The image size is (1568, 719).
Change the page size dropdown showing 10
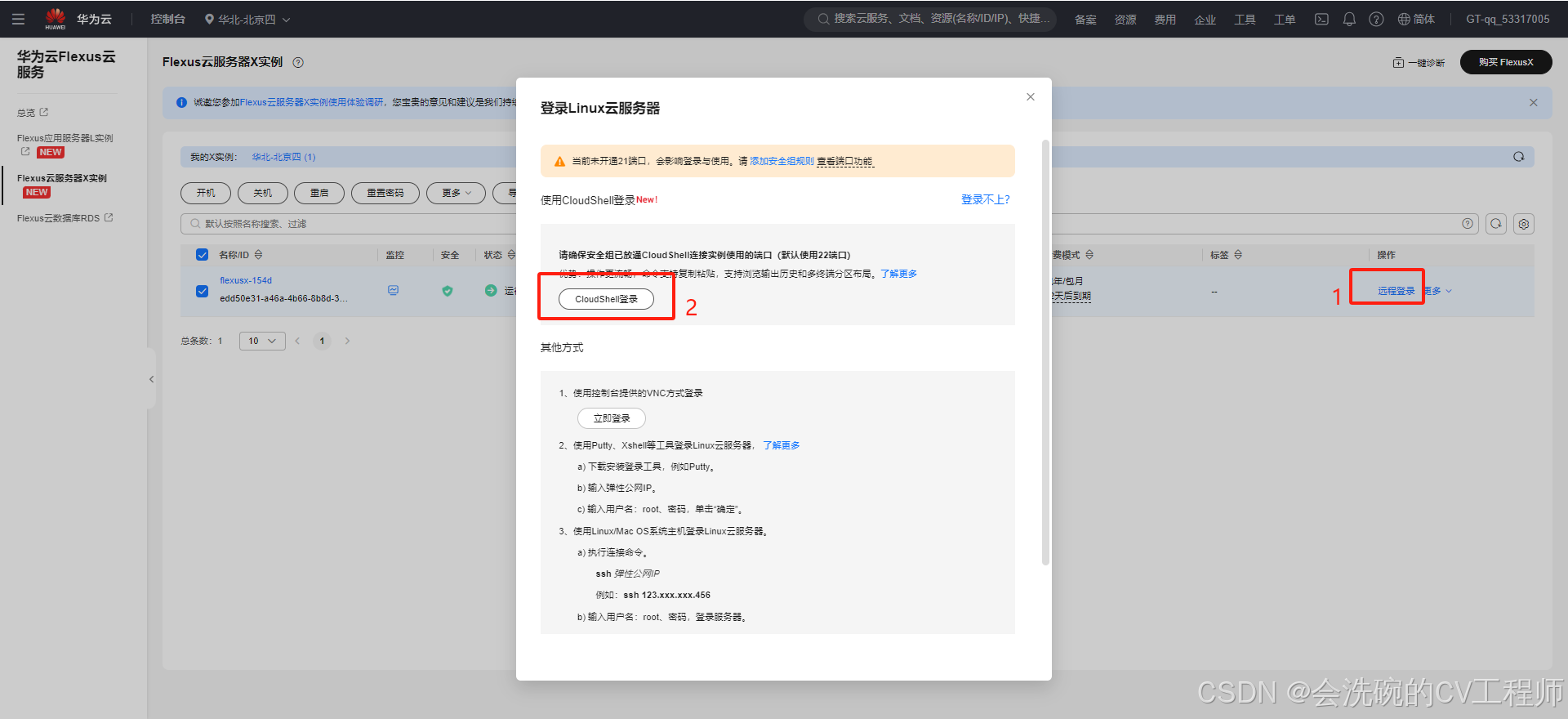pyautogui.click(x=262, y=341)
